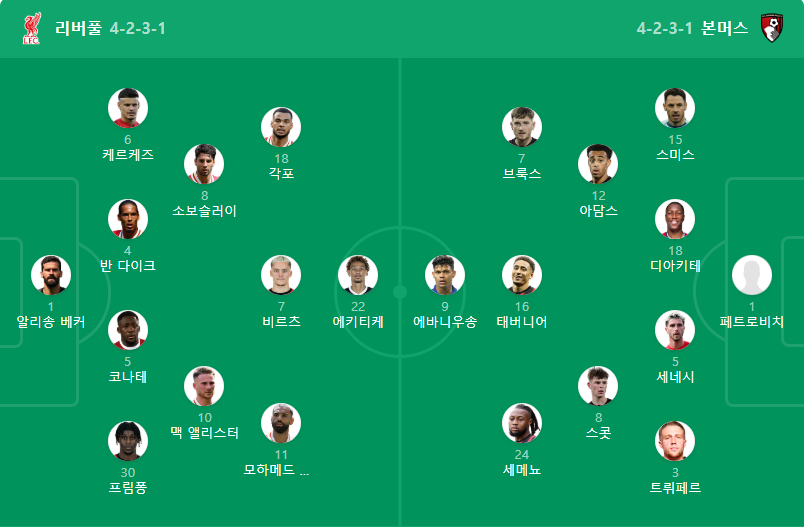
Task: Open 소보슬러이 number 8 player avatar
Action: 204,164
